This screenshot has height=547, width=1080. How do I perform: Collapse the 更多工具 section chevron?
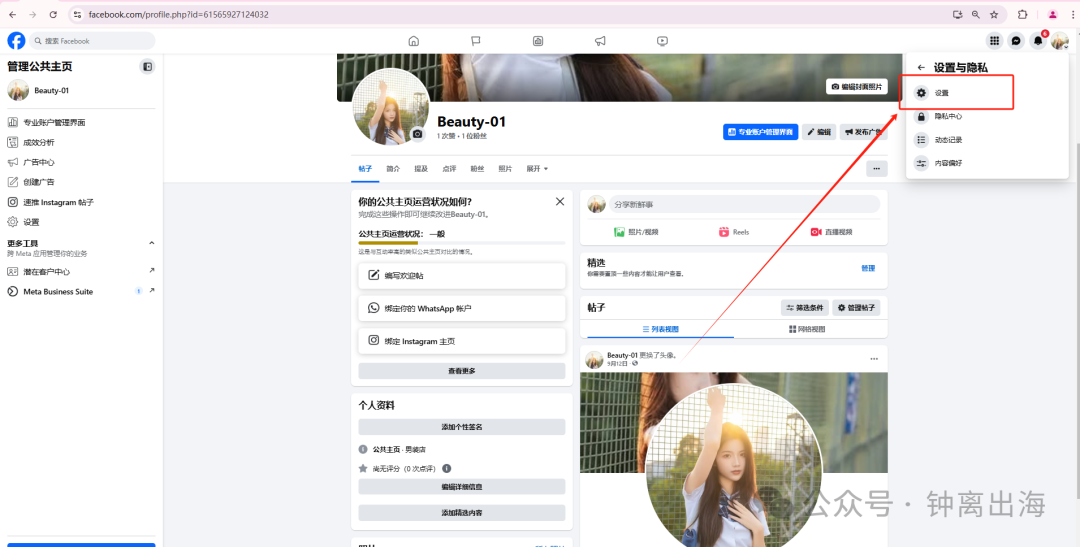(152, 243)
